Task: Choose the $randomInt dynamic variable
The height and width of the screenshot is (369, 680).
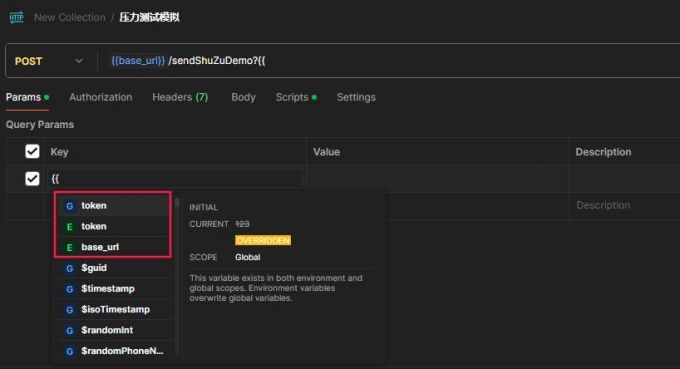Action: click(114, 330)
